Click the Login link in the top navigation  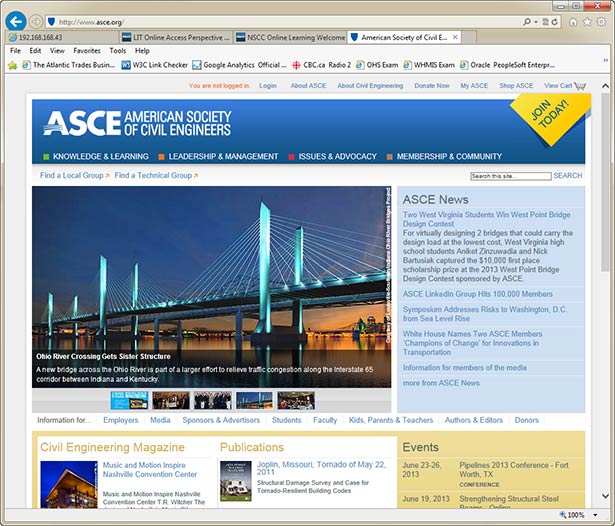coord(267,86)
